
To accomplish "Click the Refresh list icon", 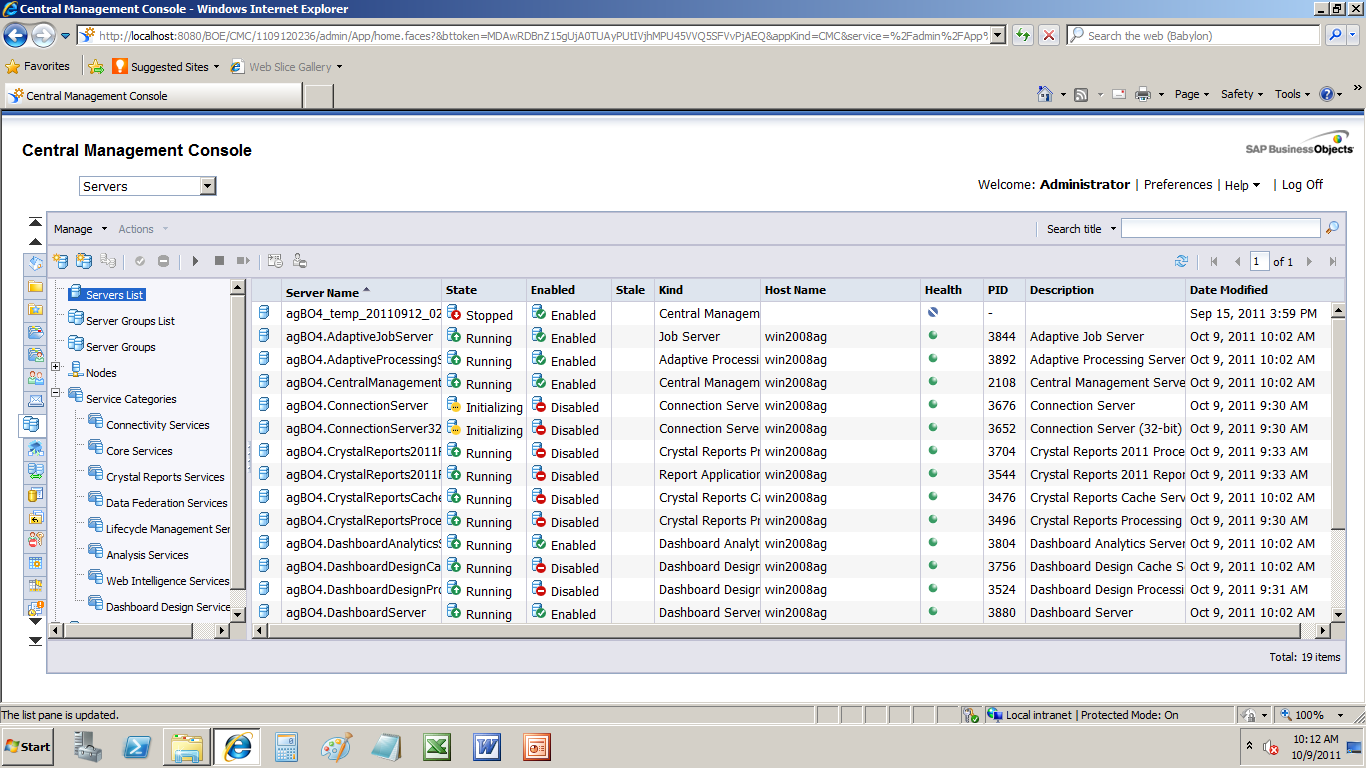I will (x=1181, y=261).
